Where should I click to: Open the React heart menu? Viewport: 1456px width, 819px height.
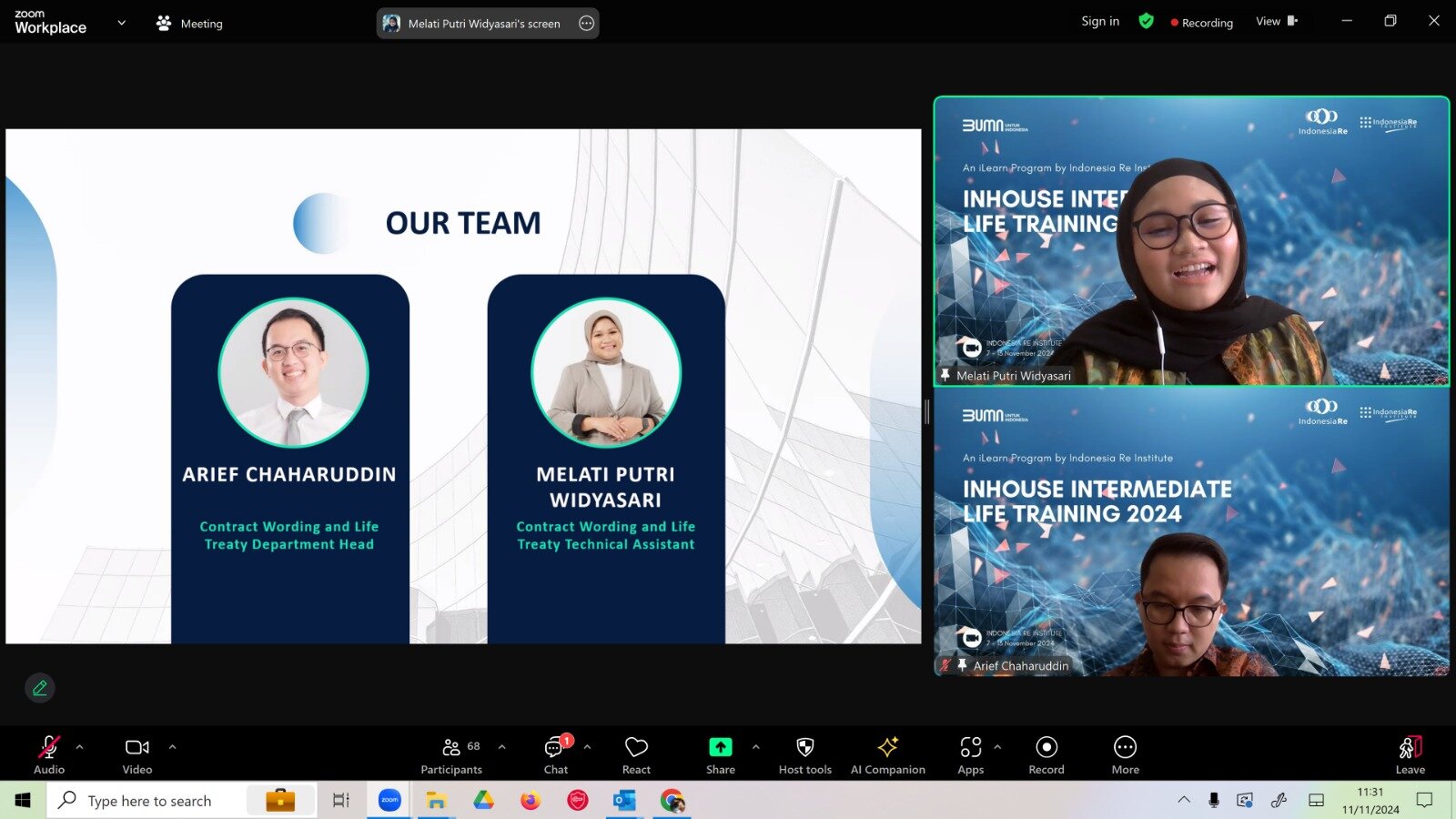636,754
